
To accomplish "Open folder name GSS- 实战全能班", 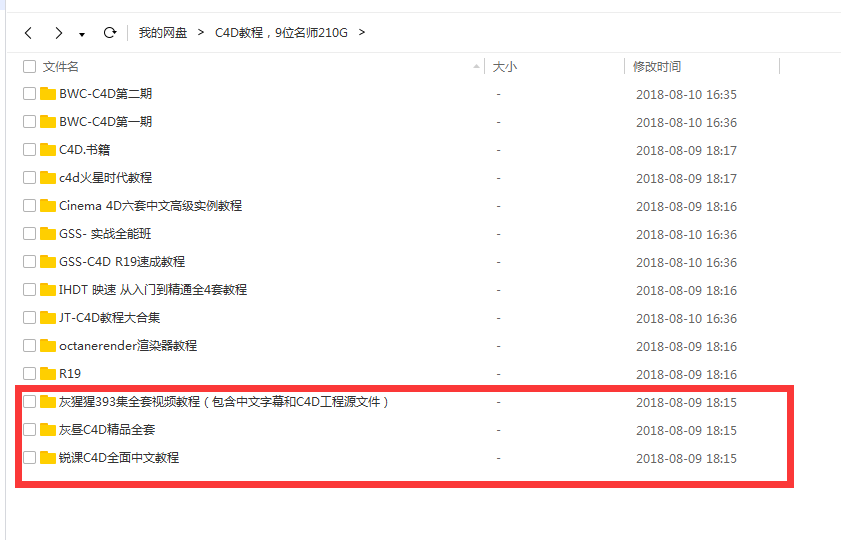I will [x=105, y=234].
